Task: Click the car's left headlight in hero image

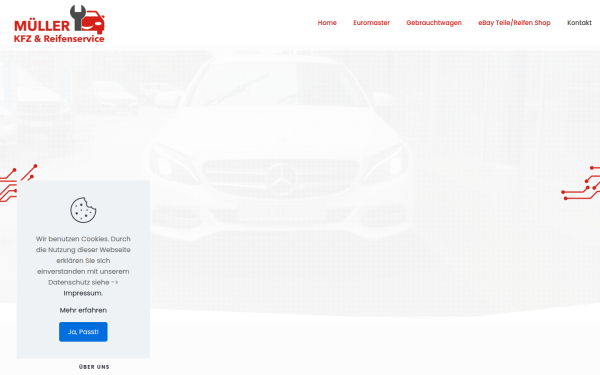Action: coord(174,165)
